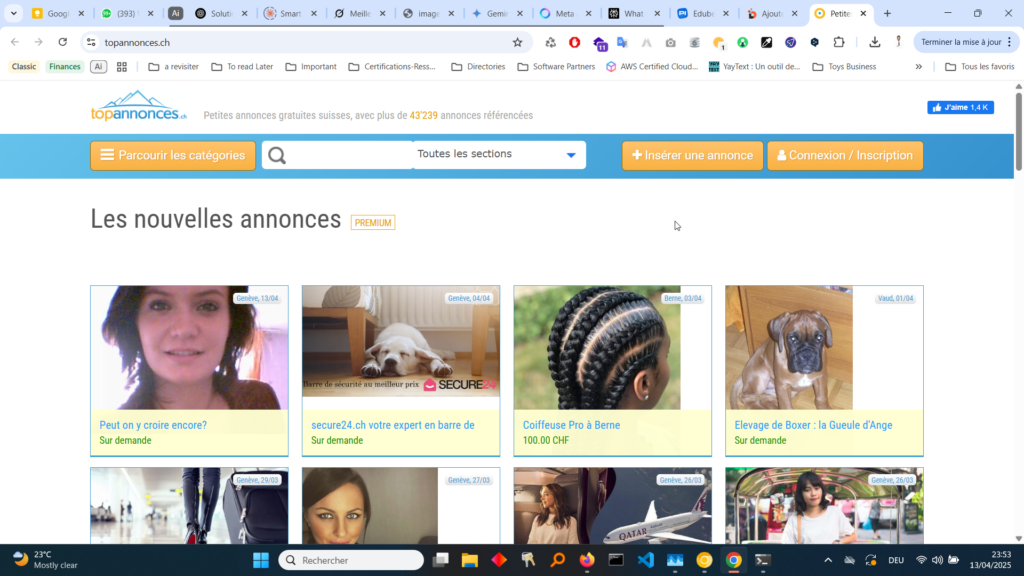Click the camera screenshot extension icon
This screenshot has width=1024, height=576.
(x=671, y=42)
